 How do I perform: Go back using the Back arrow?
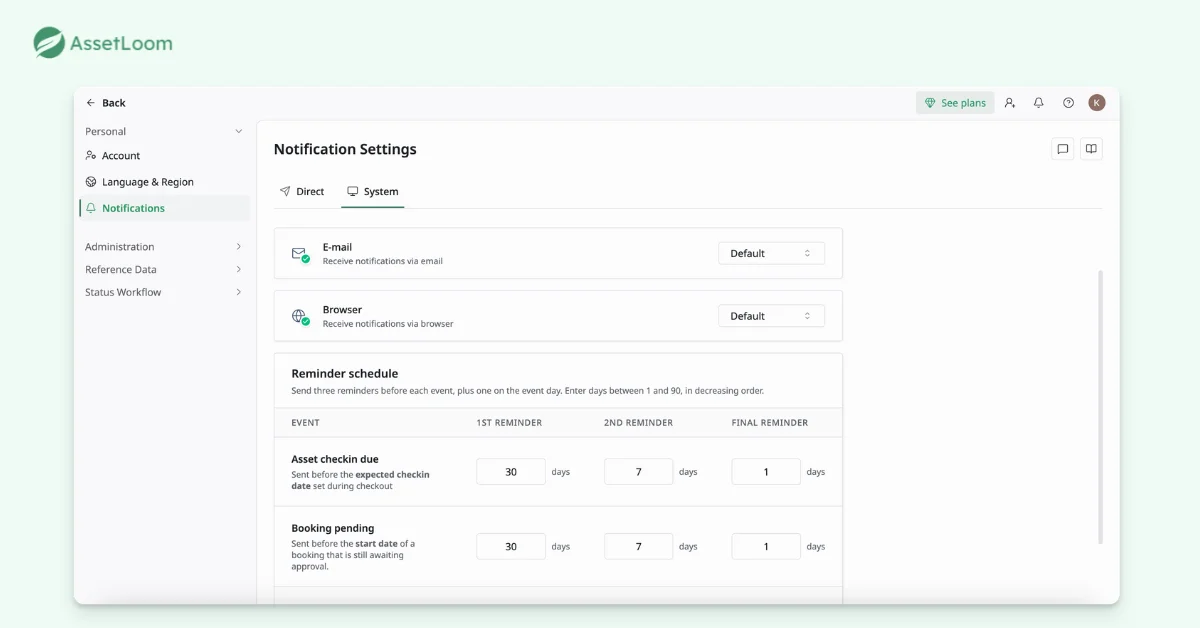[x=91, y=103]
